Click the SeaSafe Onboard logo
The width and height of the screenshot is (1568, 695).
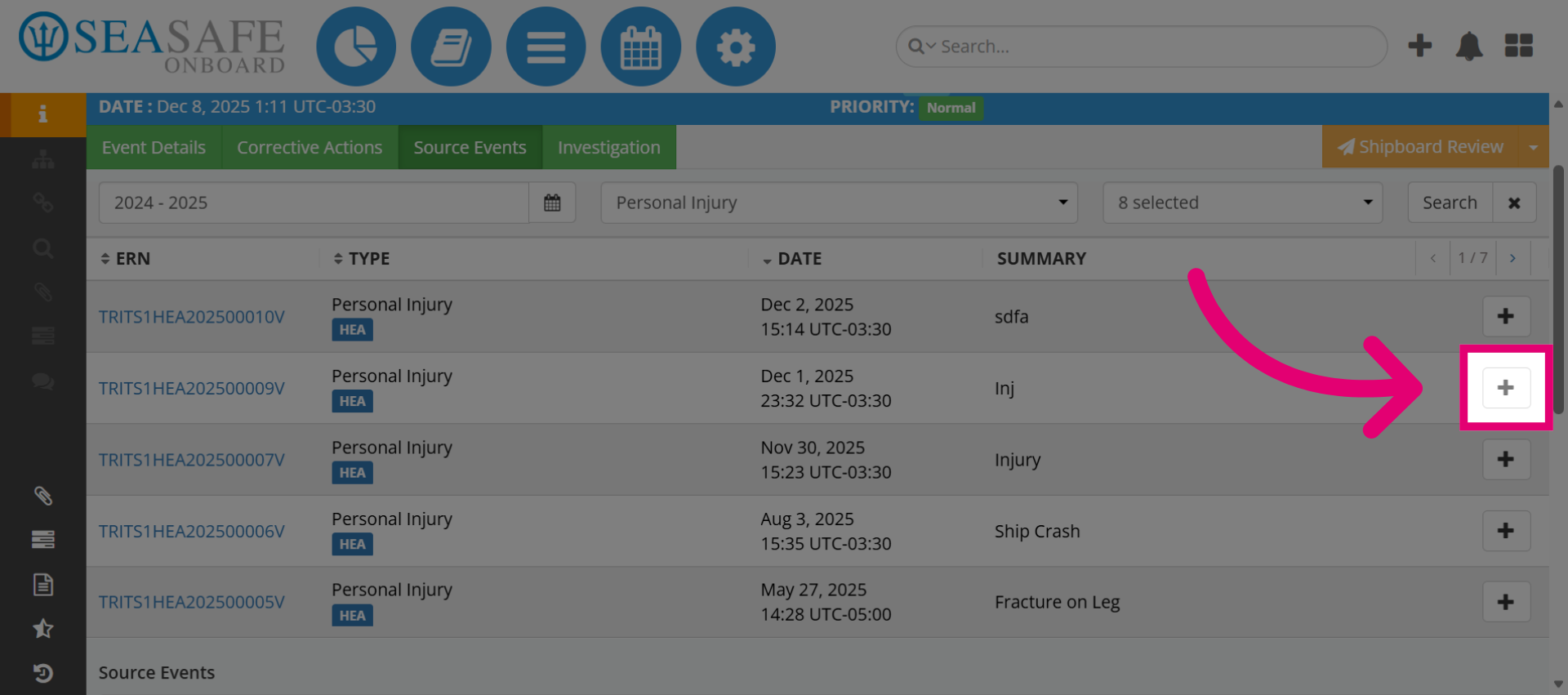[x=152, y=42]
